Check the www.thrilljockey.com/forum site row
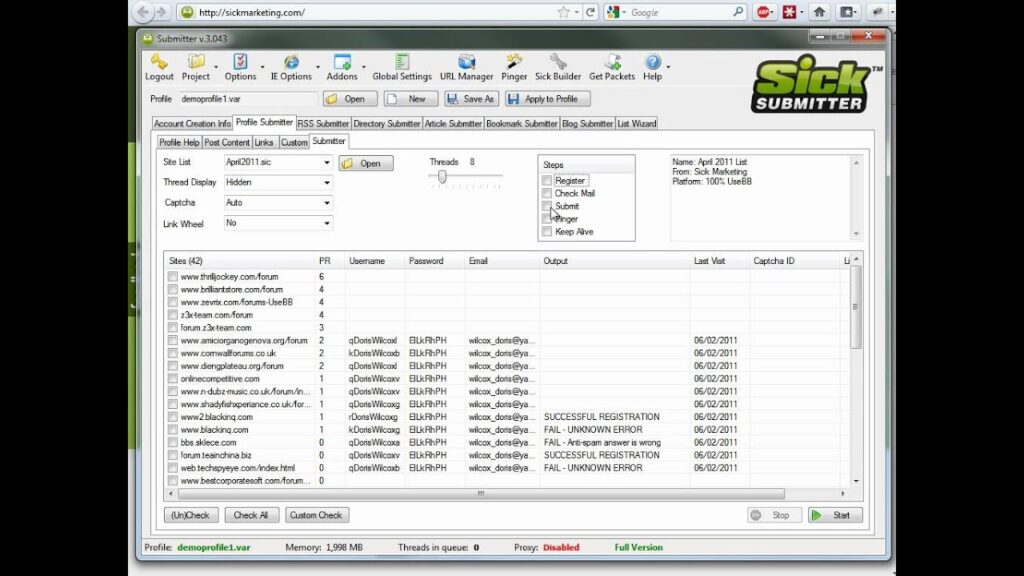Screen dimensions: 1024x576 (172, 276)
